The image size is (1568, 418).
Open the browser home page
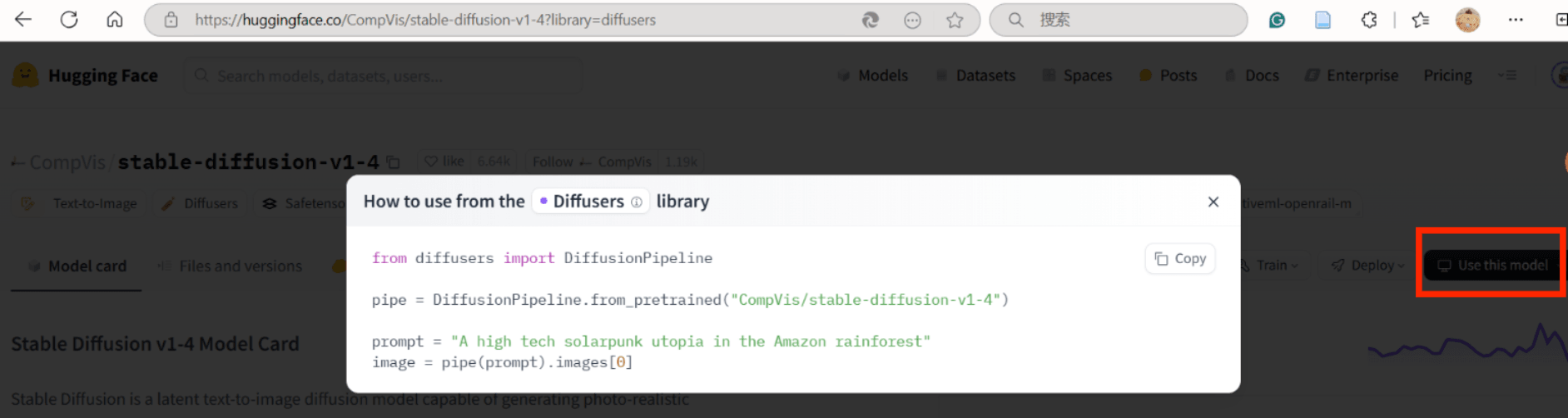click(x=115, y=19)
